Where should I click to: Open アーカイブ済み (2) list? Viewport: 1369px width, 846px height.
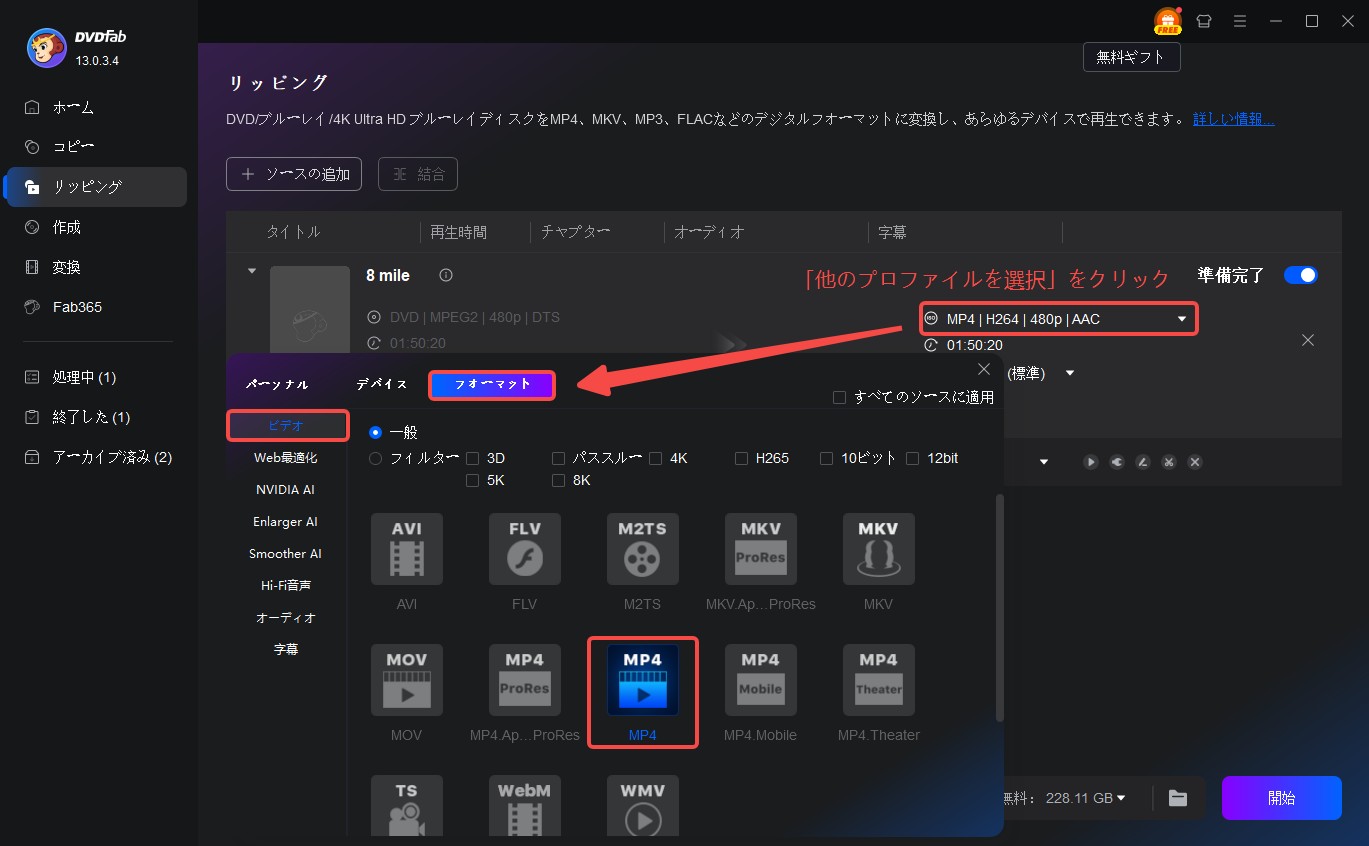pyautogui.click(x=96, y=457)
